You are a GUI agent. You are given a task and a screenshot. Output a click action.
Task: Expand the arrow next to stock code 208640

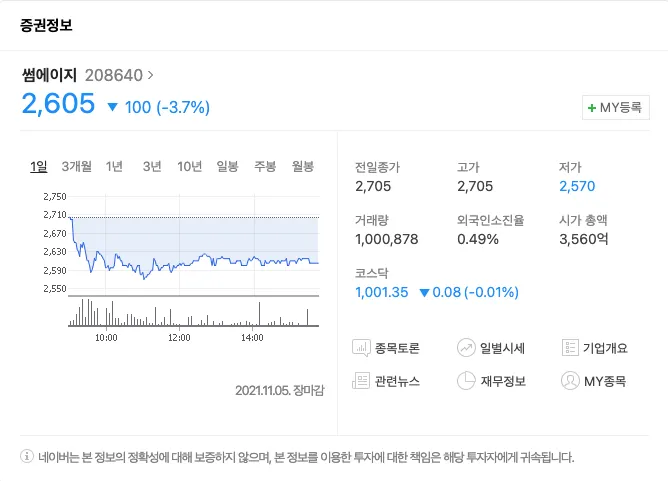coord(151,74)
